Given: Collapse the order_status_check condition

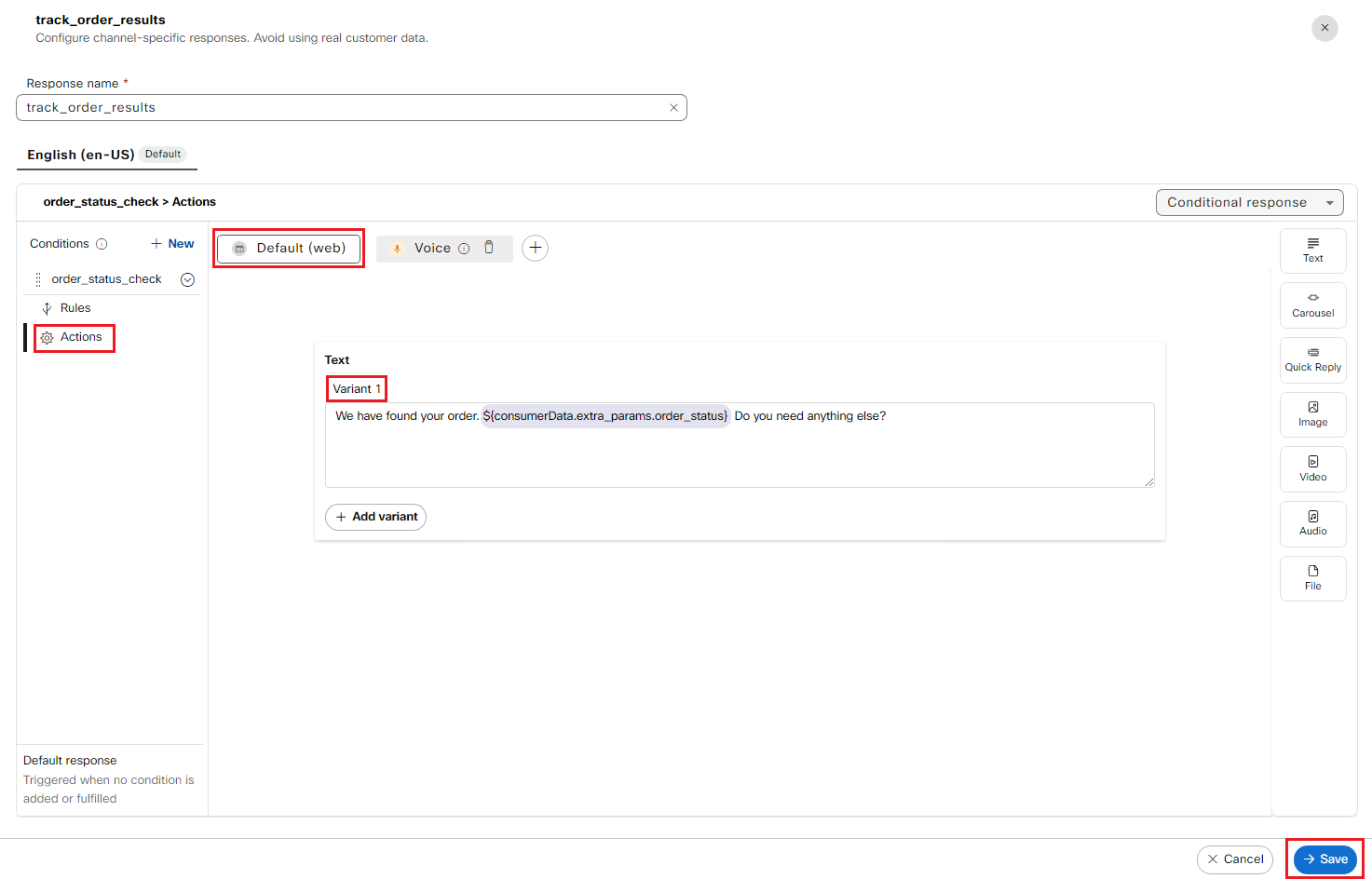Looking at the screenshot, I should [187, 279].
